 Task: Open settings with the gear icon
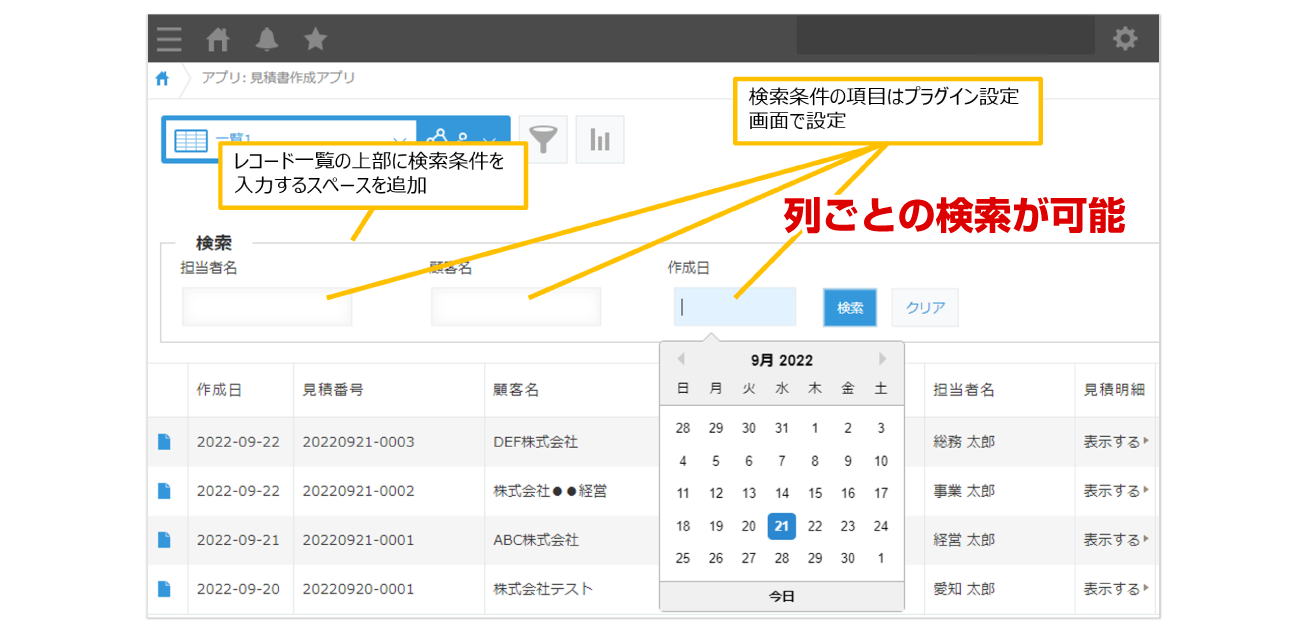point(1125,37)
